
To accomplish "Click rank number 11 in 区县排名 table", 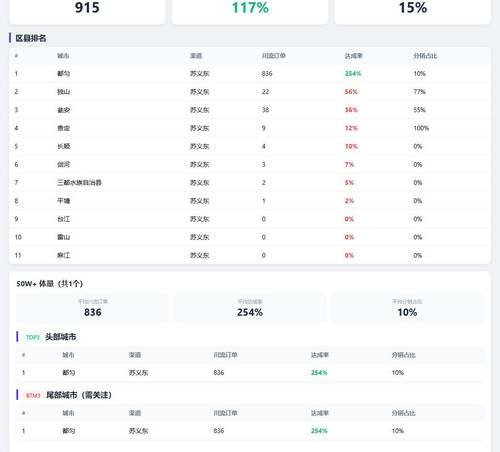I will point(18,255).
